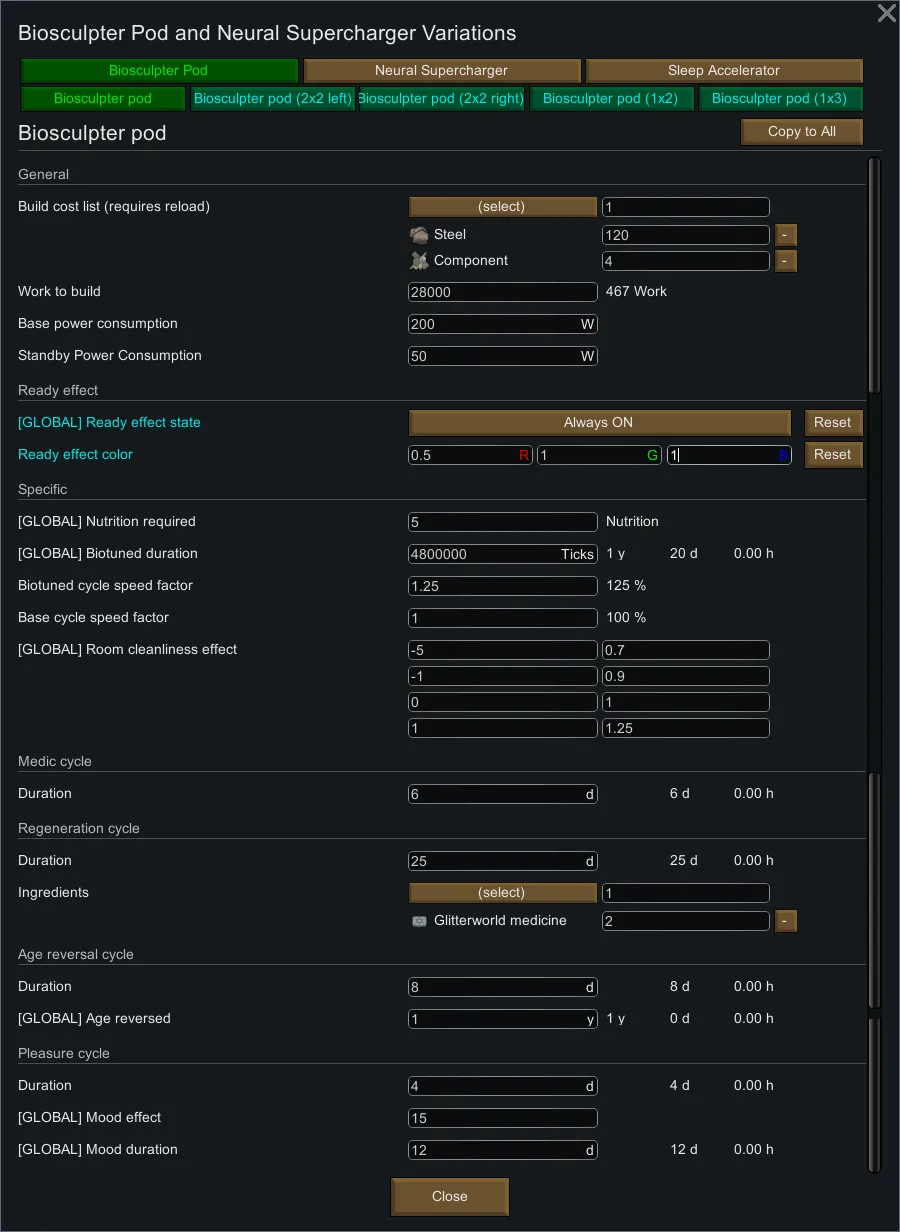This screenshot has height=1232, width=900.
Task: Toggle the Ready effect state Always ON button
Action: pyautogui.click(x=599, y=423)
